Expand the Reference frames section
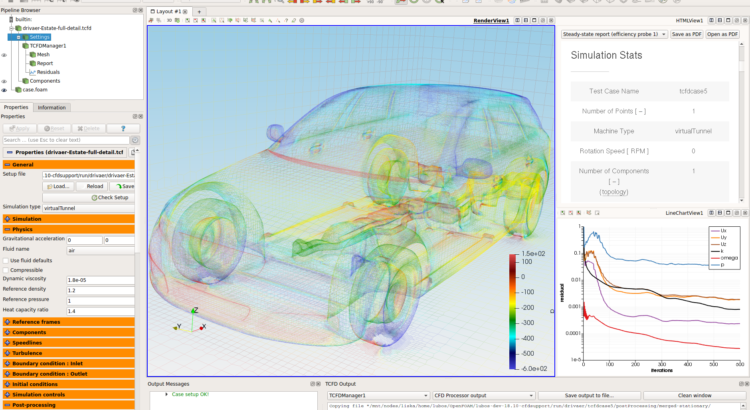This screenshot has width=750, height=410. click(x=69, y=322)
